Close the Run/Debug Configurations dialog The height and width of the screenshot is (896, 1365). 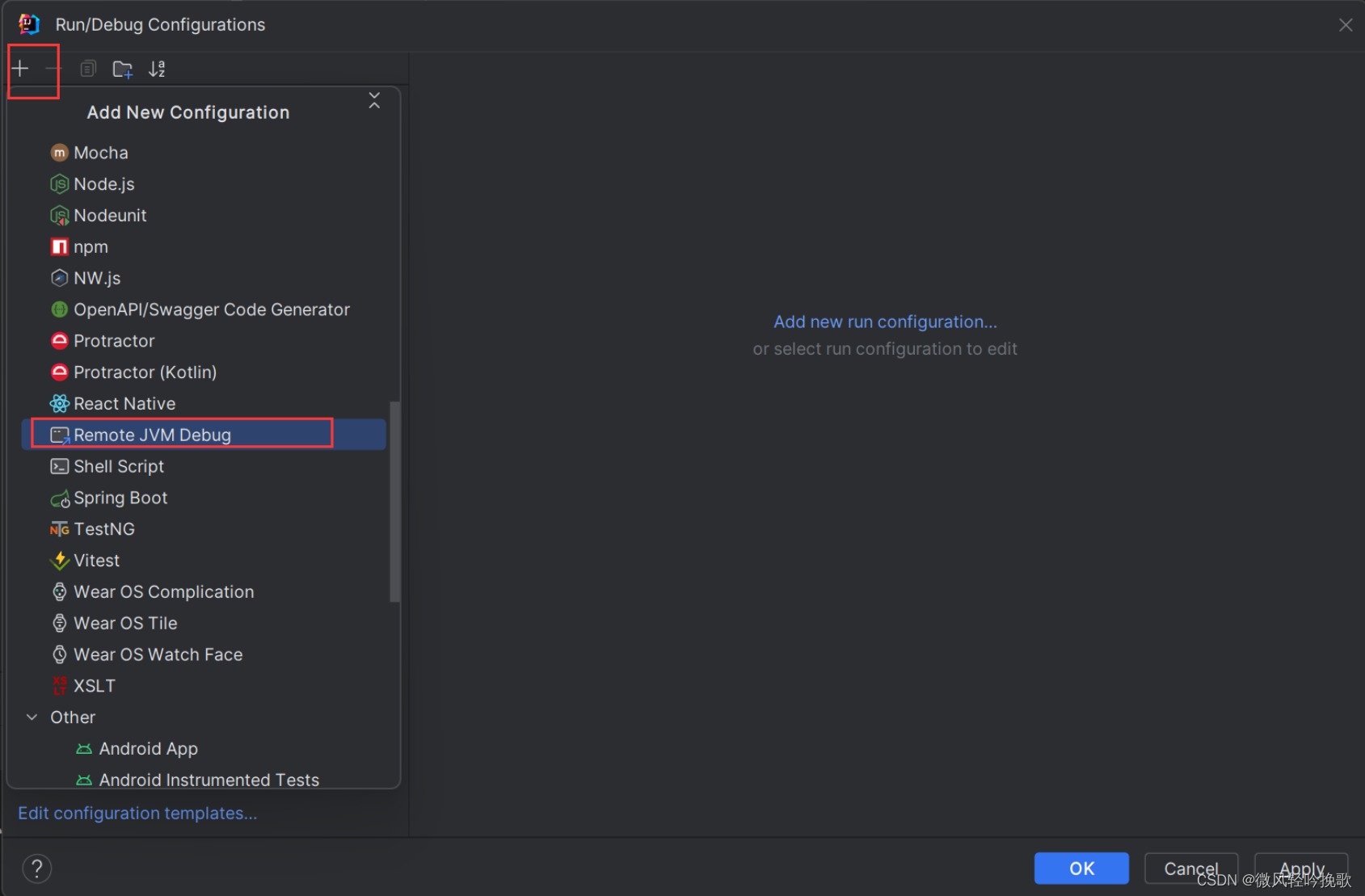tap(1346, 25)
